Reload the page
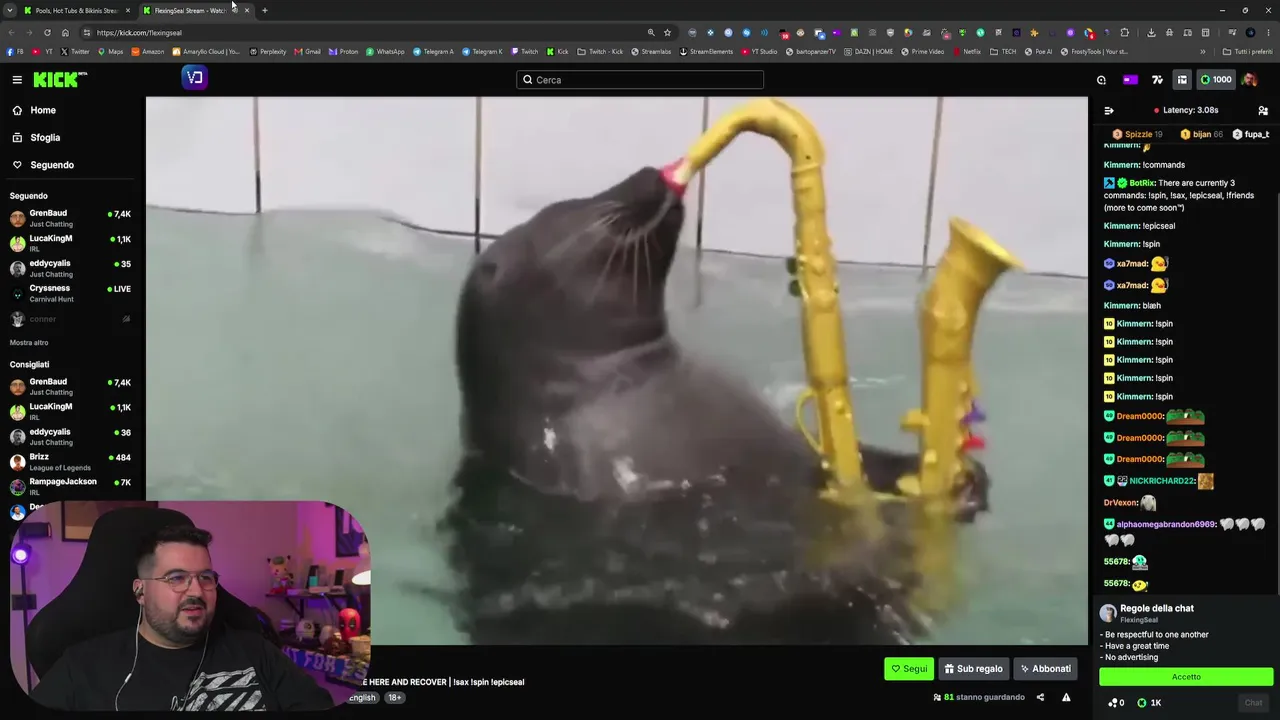1280x720 pixels. pyautogui.click(x=47, y=33)
